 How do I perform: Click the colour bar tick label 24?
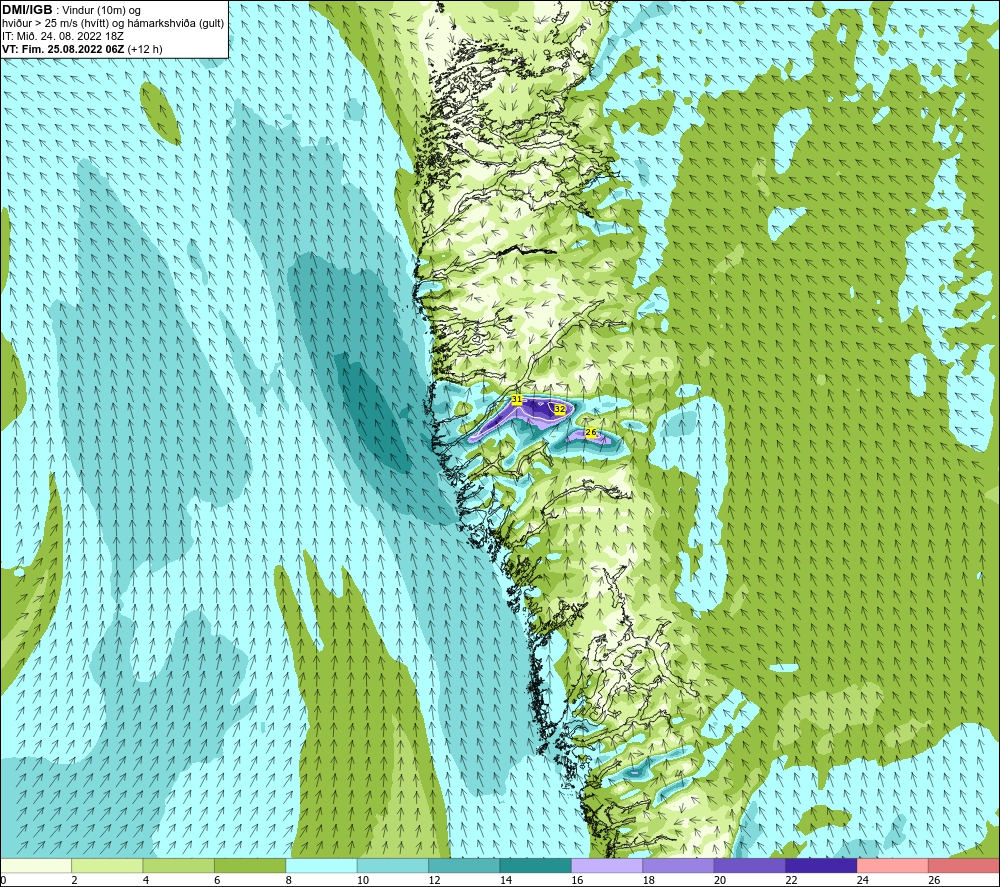tap(863, 880)
